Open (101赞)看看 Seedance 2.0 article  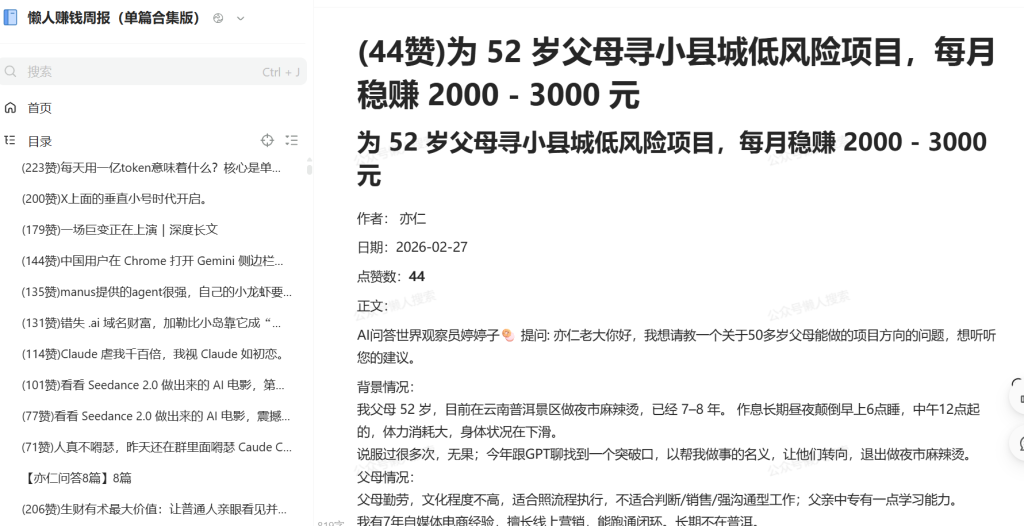(x=152, y=385)
